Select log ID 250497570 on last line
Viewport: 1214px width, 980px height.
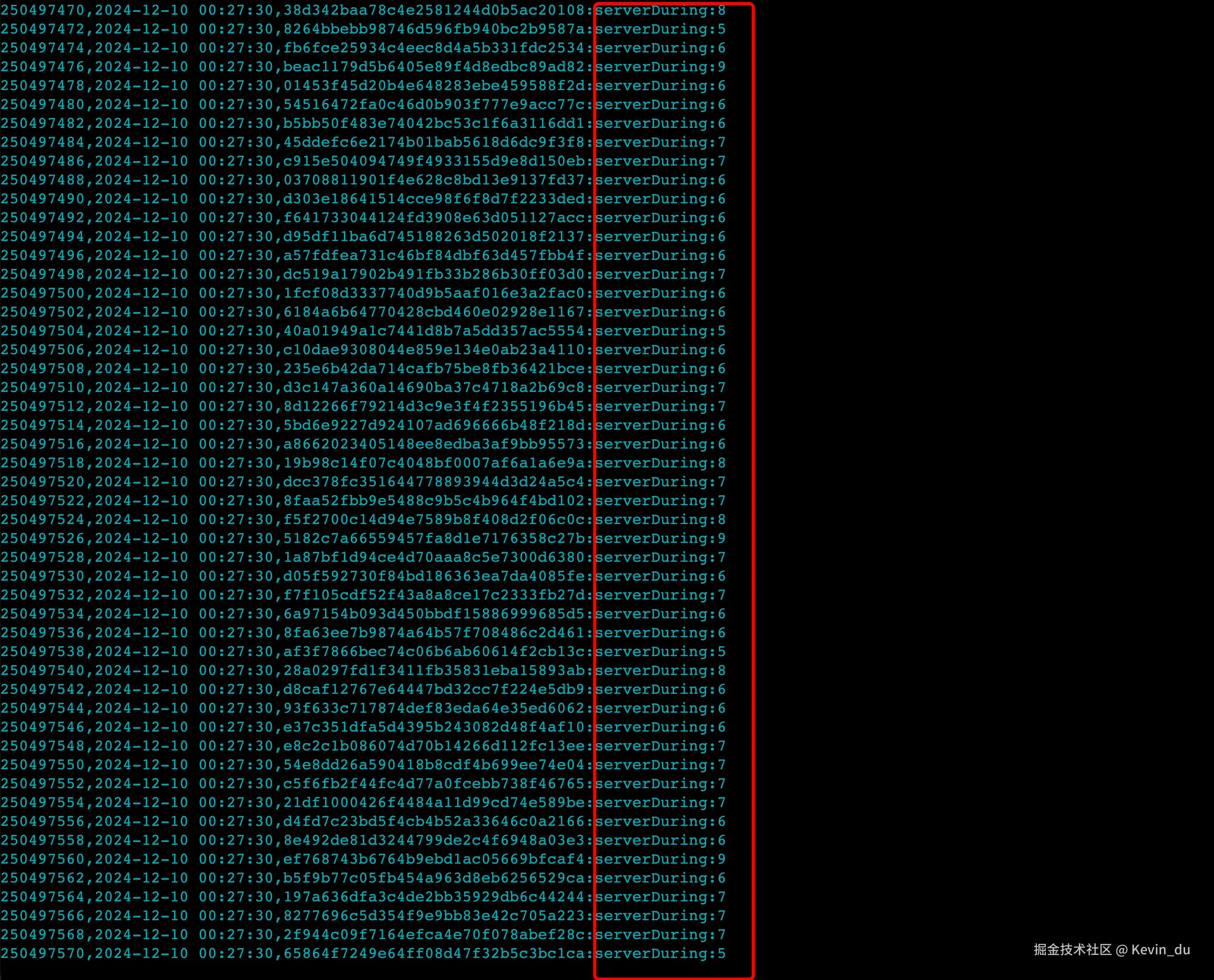tap(42, 953)
